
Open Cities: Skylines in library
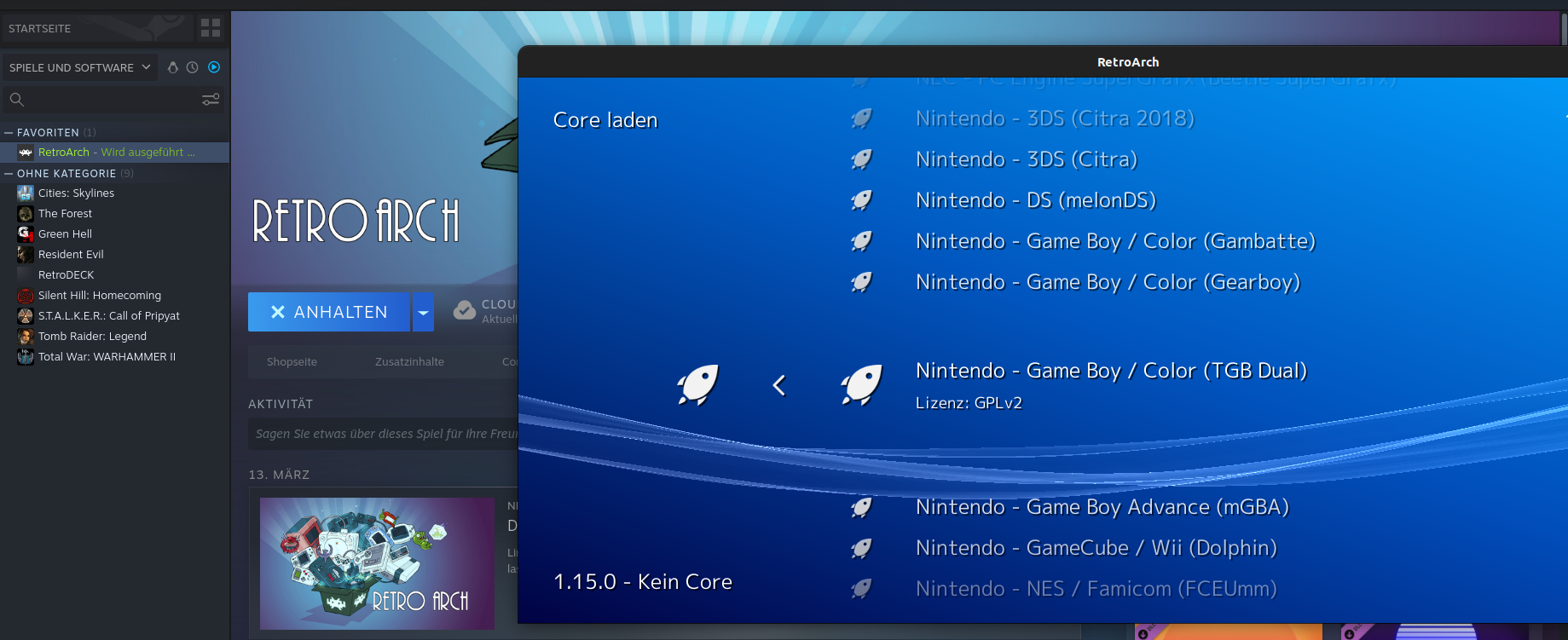(76, 193)
